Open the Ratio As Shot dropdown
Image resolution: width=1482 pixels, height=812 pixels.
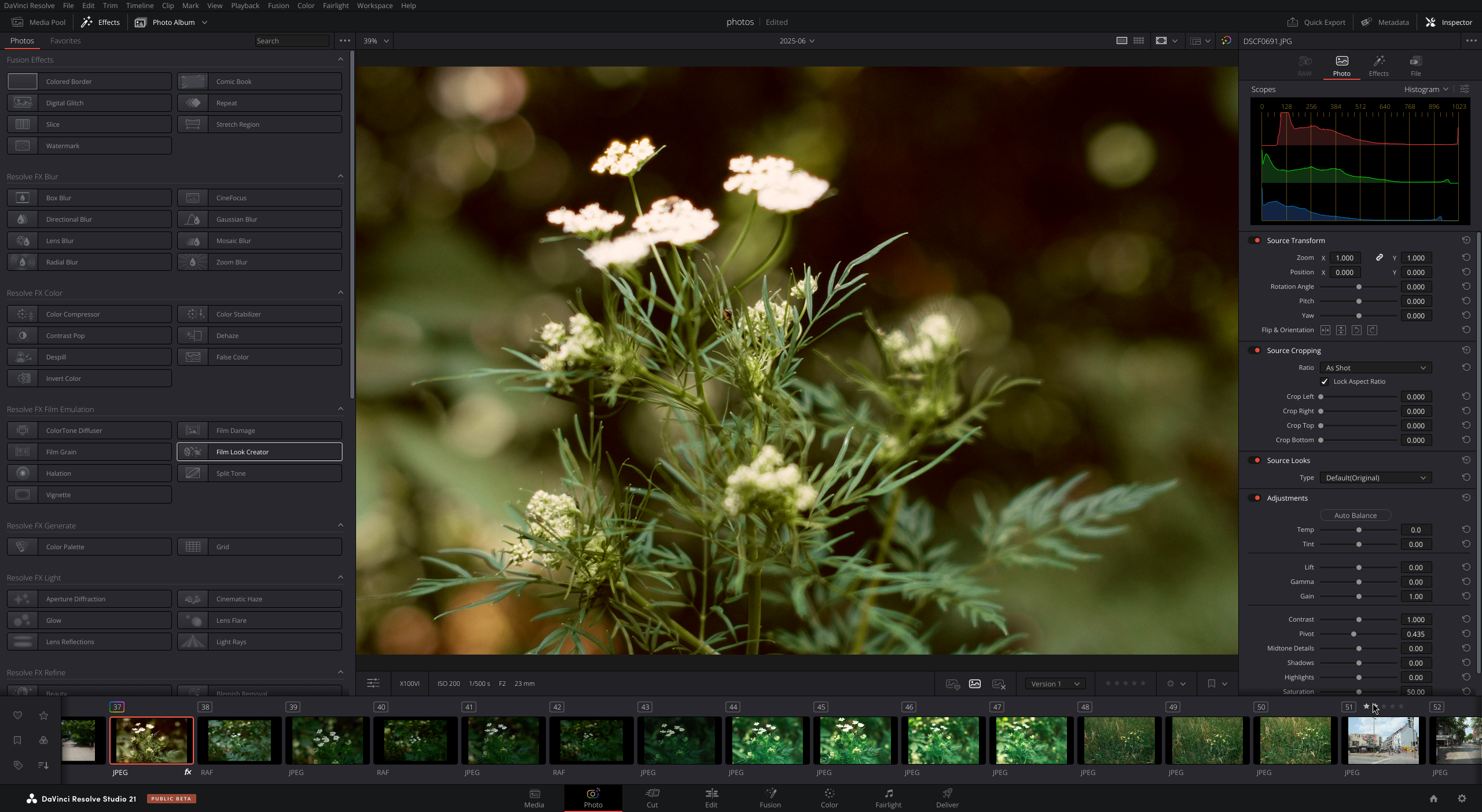point(1374,368)
